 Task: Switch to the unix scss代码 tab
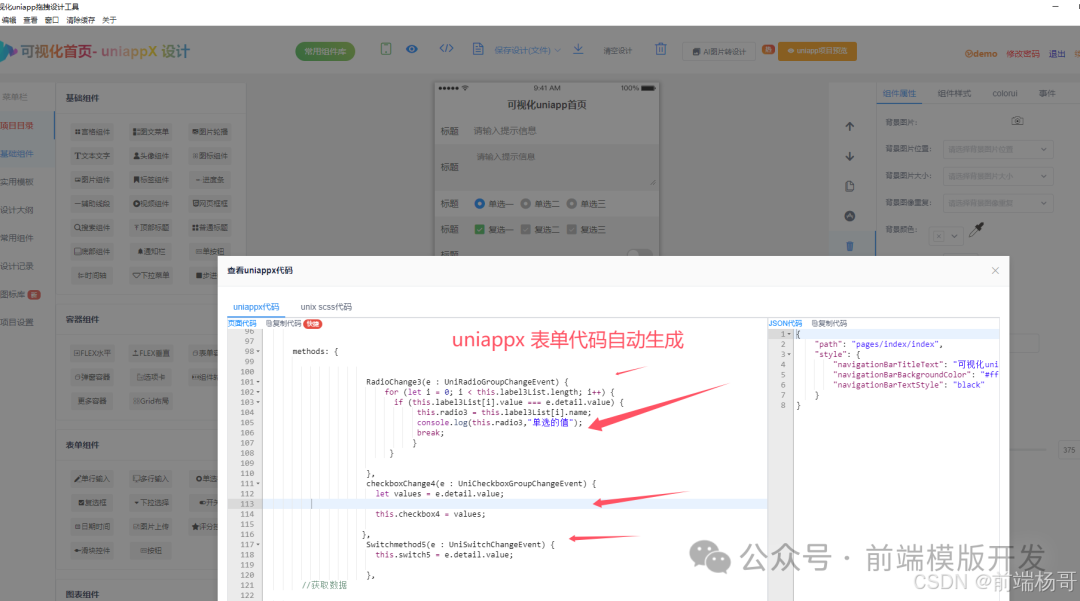coord(326,307)
